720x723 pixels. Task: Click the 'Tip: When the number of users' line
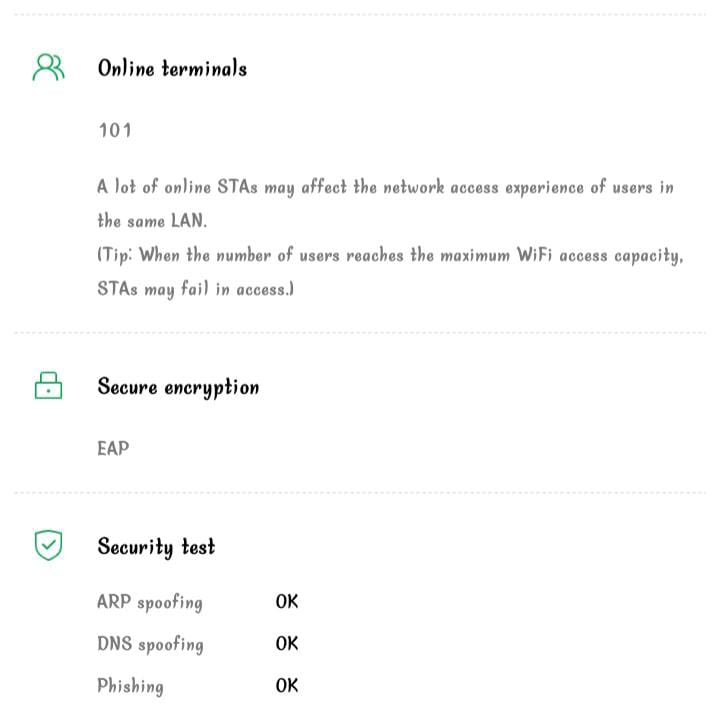coord(390,255)
